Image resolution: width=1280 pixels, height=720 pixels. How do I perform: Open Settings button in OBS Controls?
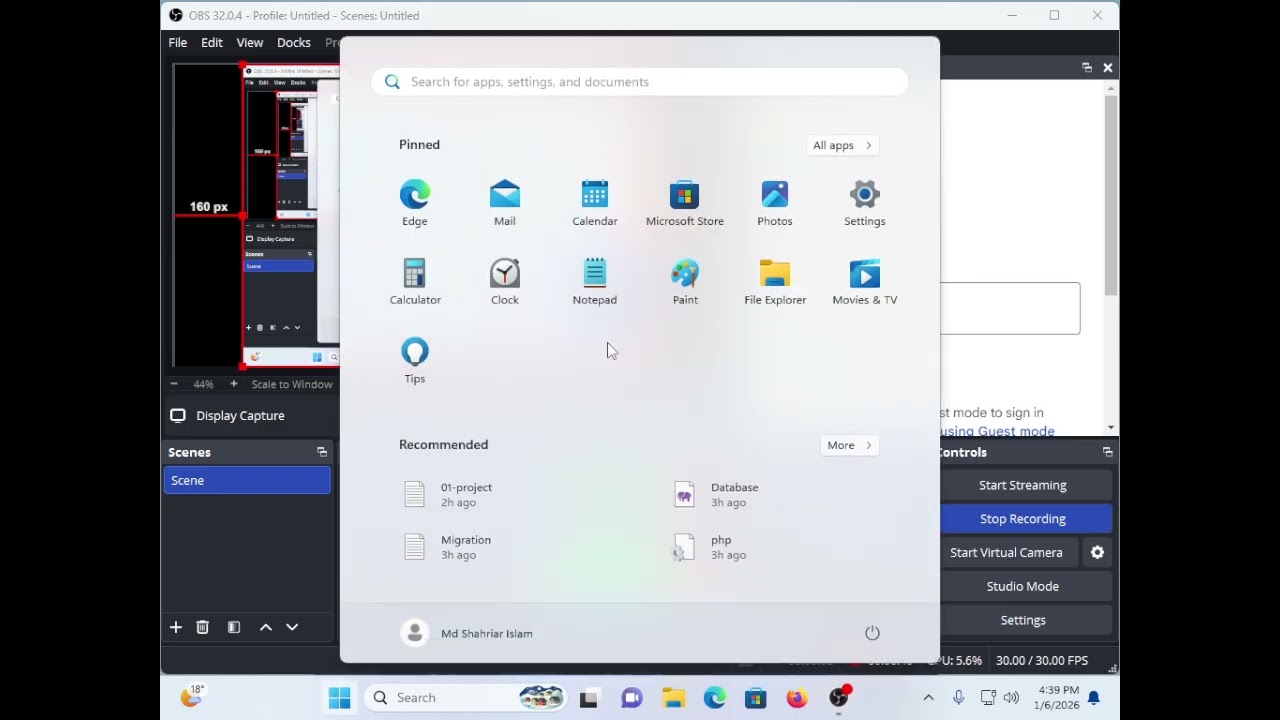[x=1023, y=620]
